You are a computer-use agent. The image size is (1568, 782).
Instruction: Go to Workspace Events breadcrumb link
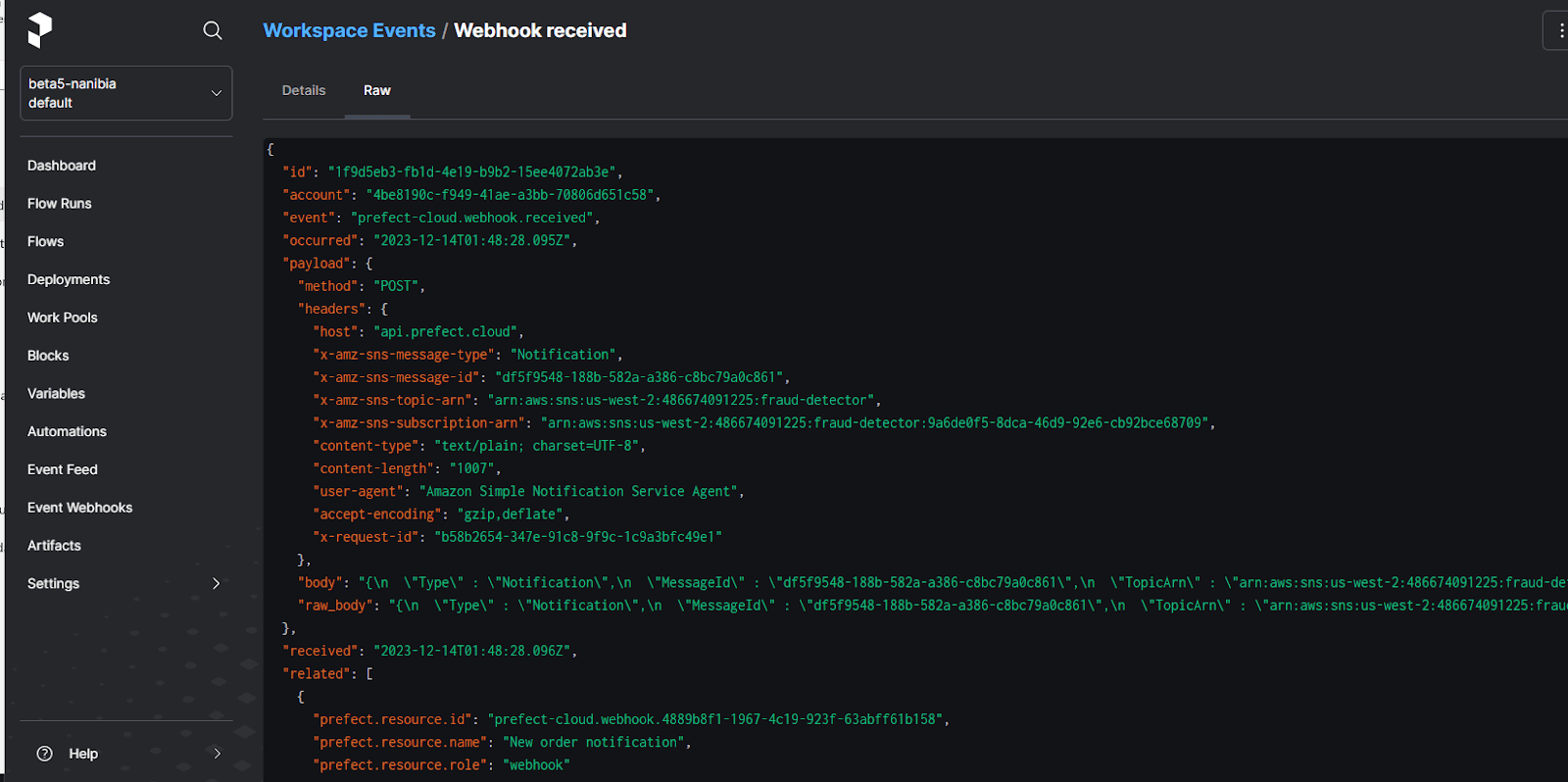[x=349, y=30]
